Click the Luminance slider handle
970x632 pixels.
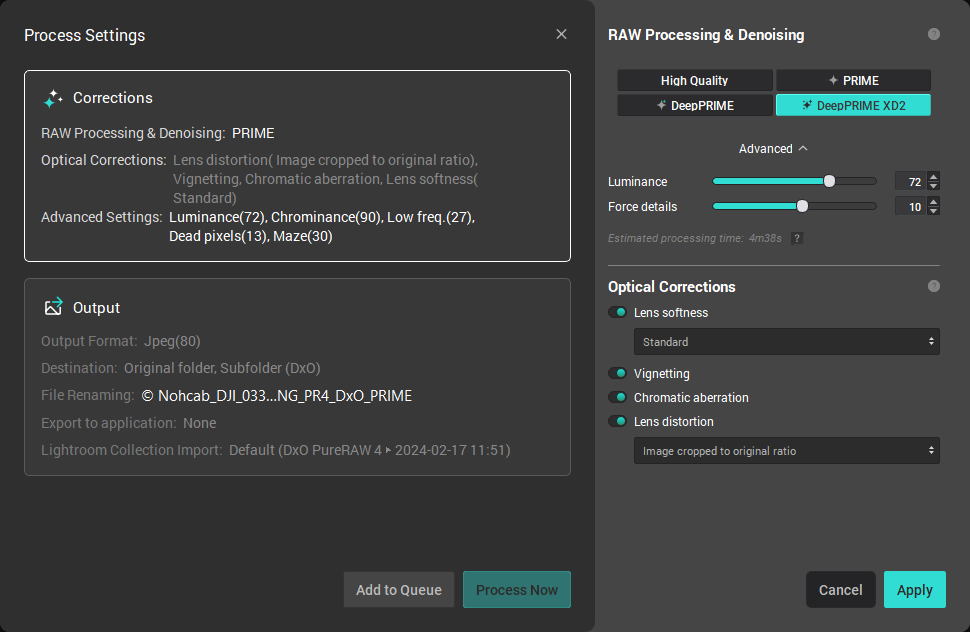pyautogui.click(x=830, y=180)
